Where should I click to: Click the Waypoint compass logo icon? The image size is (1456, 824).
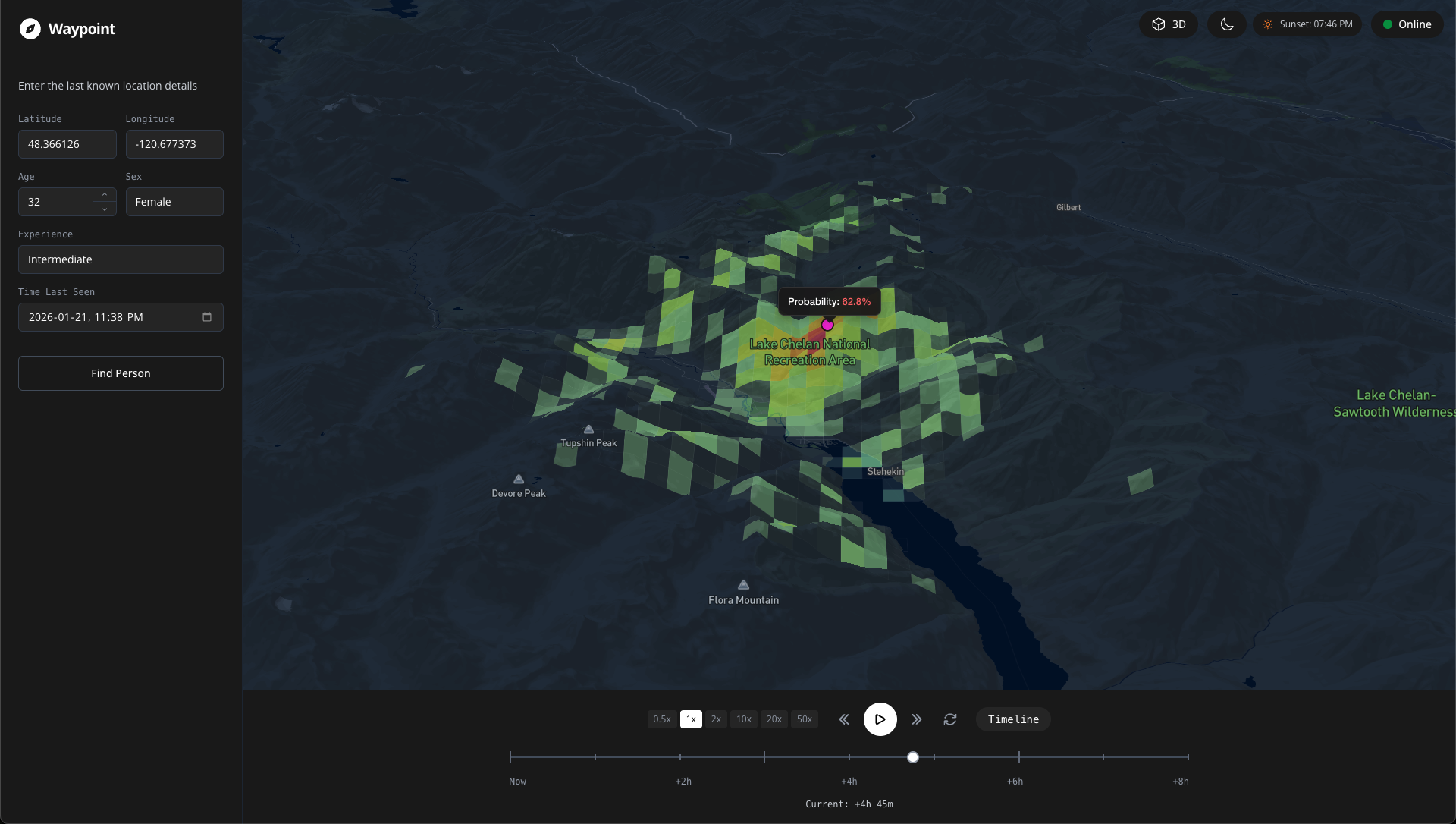[30, 29]
